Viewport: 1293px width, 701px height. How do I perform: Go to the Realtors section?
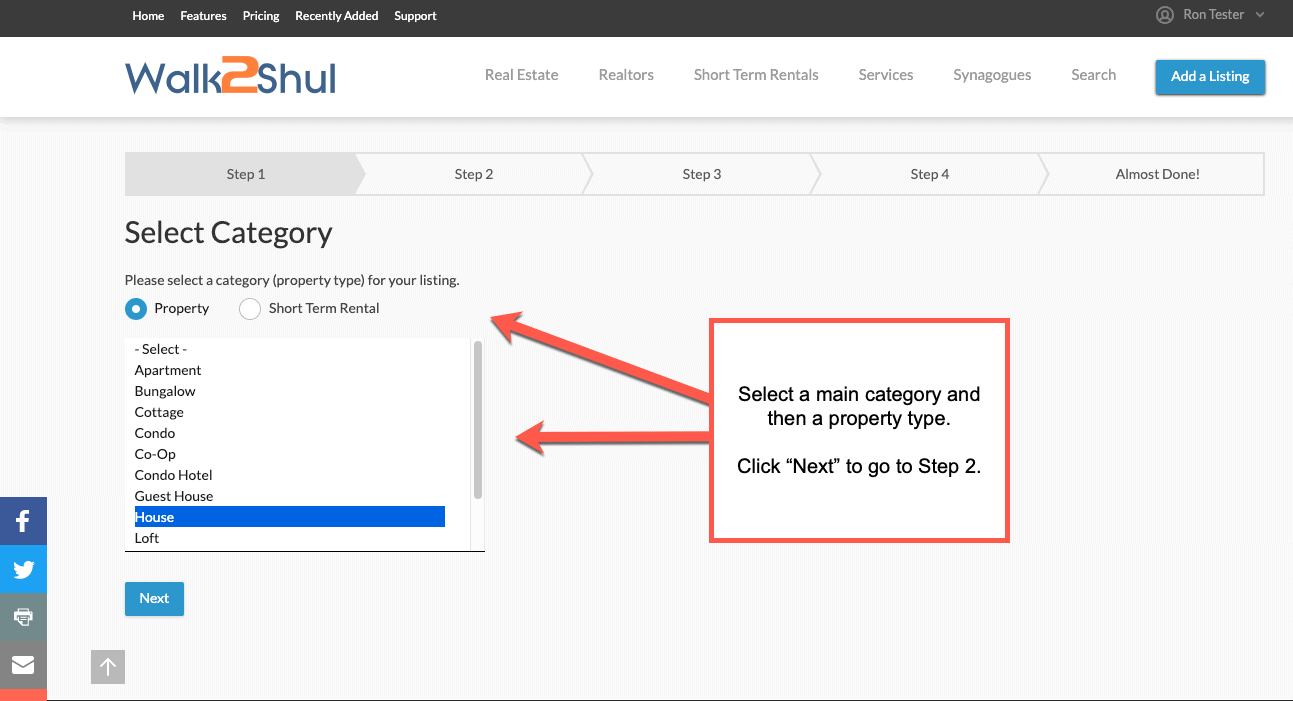point(626,75)
